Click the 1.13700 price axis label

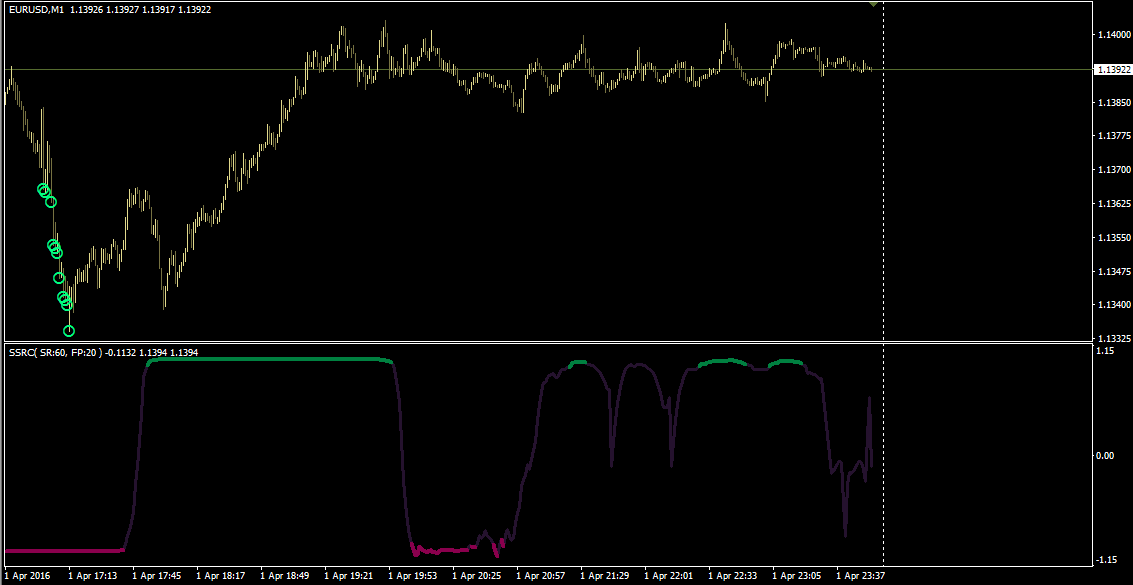coord(1113,170)
